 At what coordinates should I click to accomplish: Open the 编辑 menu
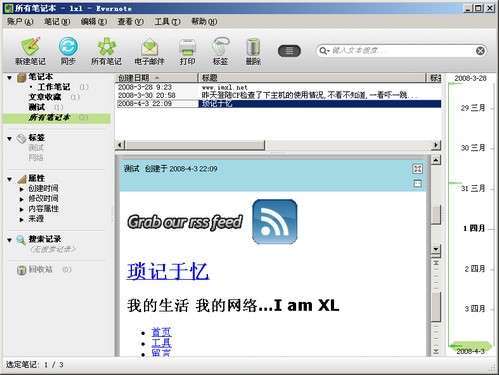pos(94,22)
